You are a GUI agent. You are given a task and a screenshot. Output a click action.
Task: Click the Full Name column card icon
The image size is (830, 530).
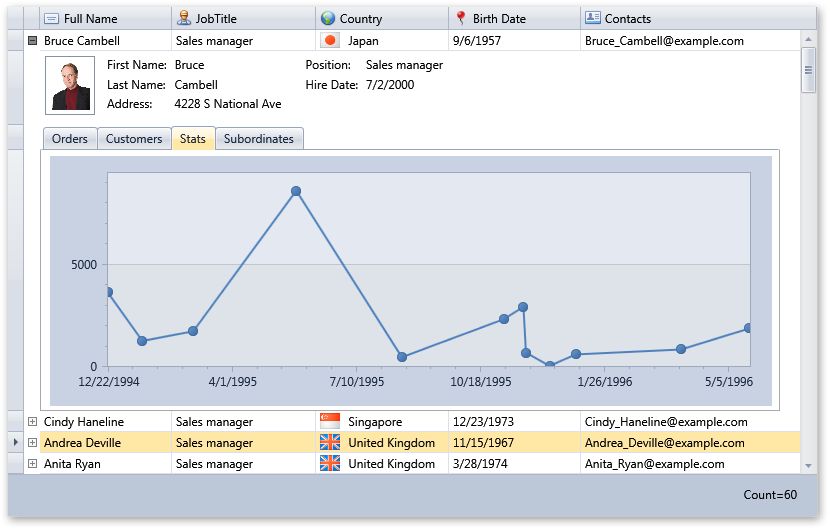point(52,18)
